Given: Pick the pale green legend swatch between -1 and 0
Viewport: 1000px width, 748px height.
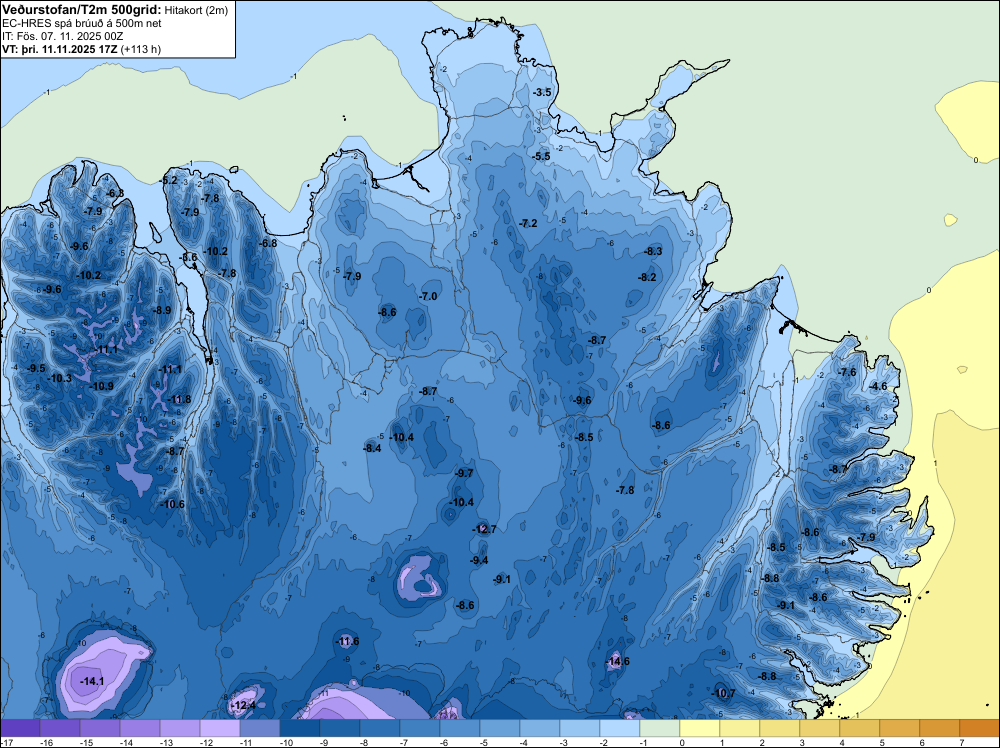Looking at the screenshot, I should pos(660,728).
